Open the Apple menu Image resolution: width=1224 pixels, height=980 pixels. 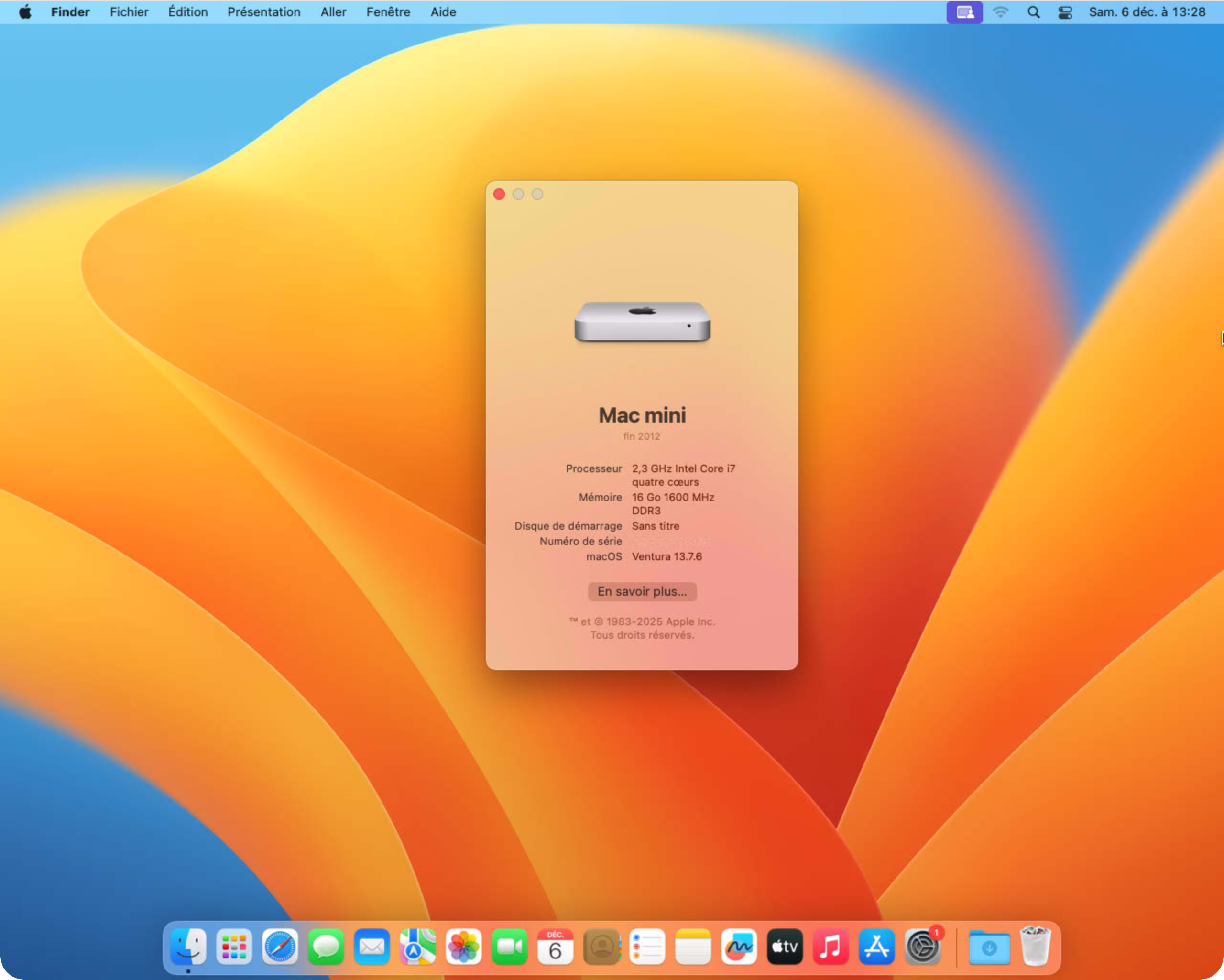pyautogui.click(x=25, y=12)
